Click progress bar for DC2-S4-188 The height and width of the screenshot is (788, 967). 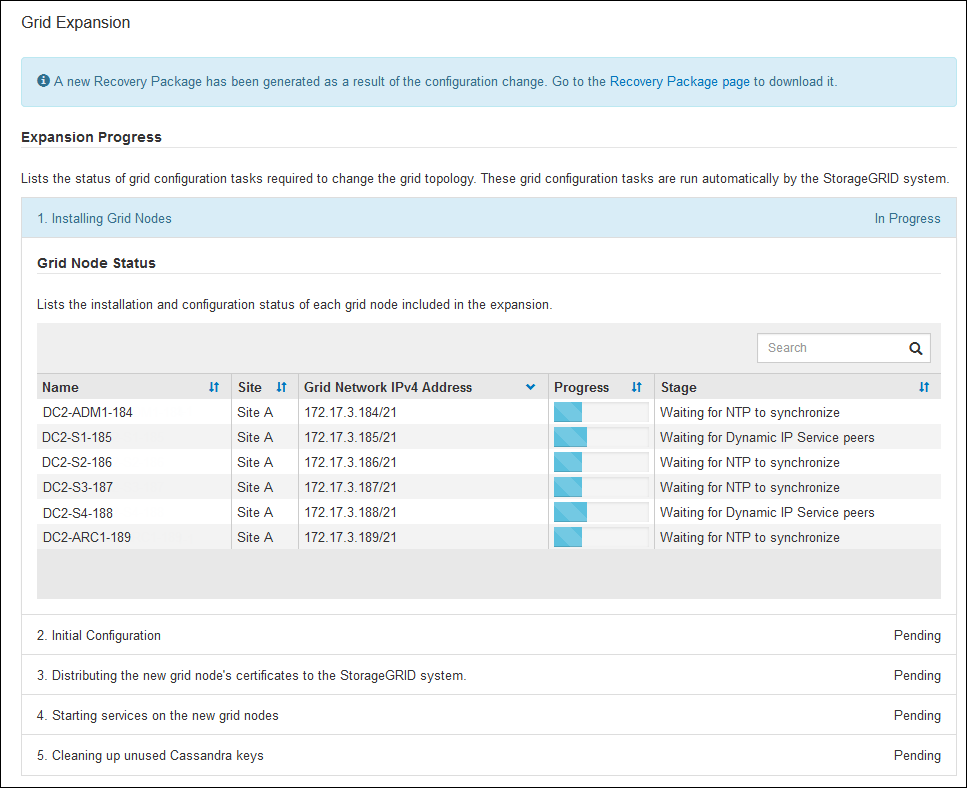[601, 512]
